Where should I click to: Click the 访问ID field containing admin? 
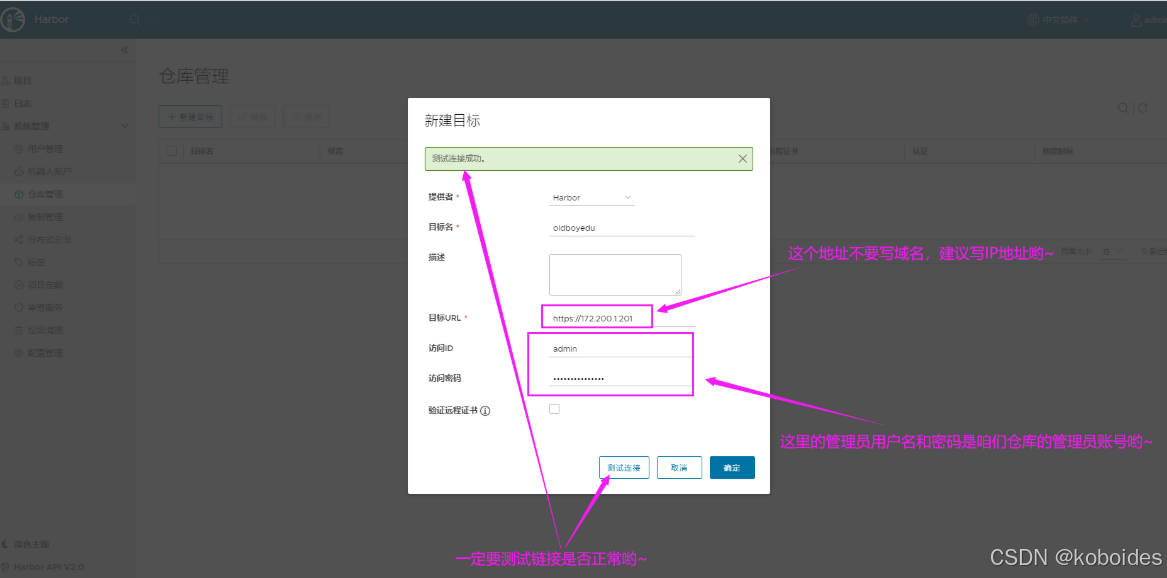click(621, 348)
